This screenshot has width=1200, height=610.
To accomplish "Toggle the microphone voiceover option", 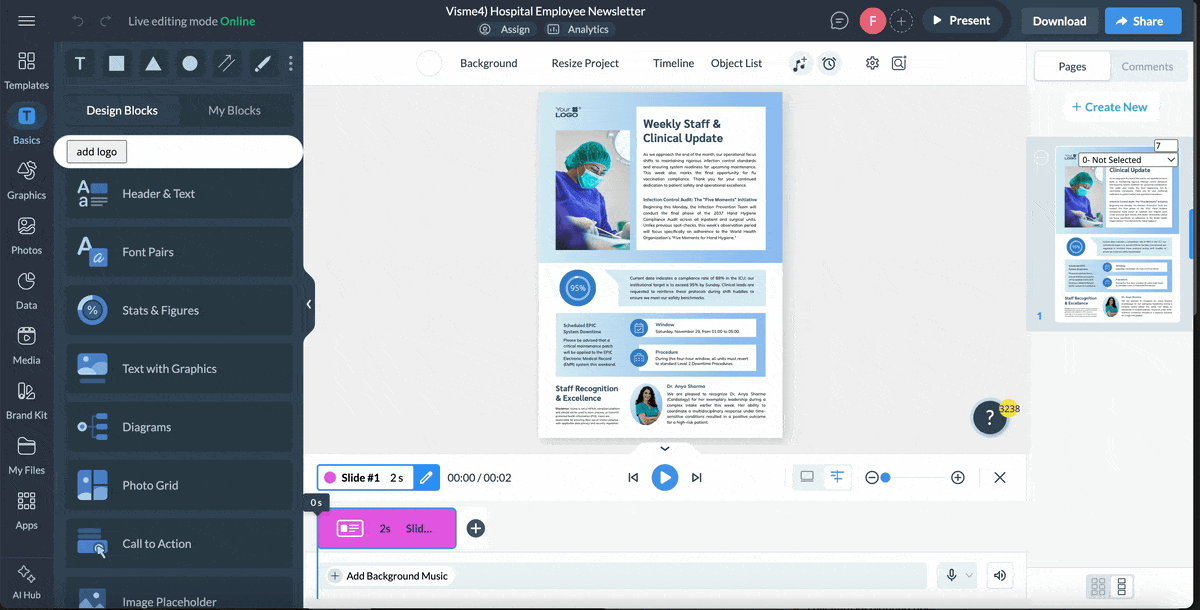I will point(950,575).
